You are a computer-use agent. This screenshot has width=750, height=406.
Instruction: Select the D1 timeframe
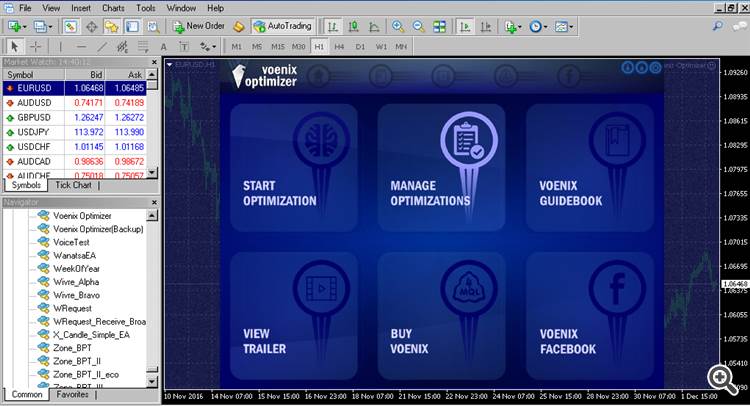pos(360,47)
